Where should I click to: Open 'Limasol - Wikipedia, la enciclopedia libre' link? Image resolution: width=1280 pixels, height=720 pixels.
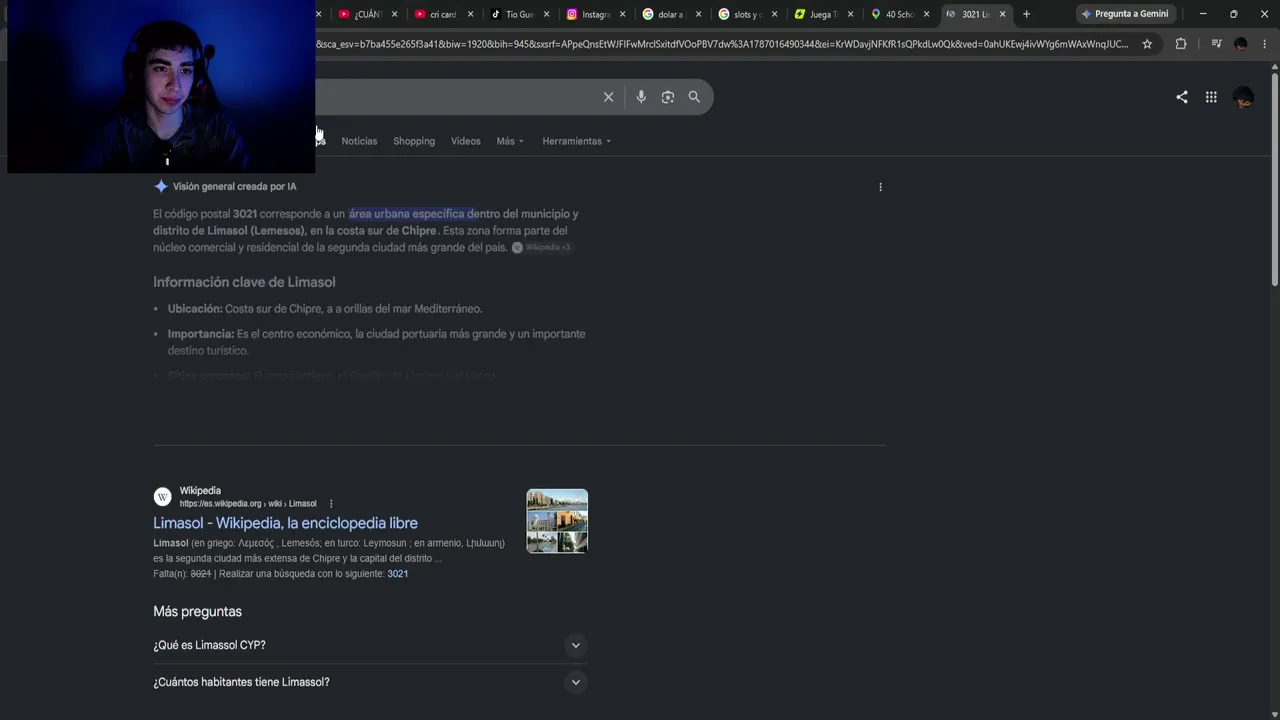coord(285,523)
